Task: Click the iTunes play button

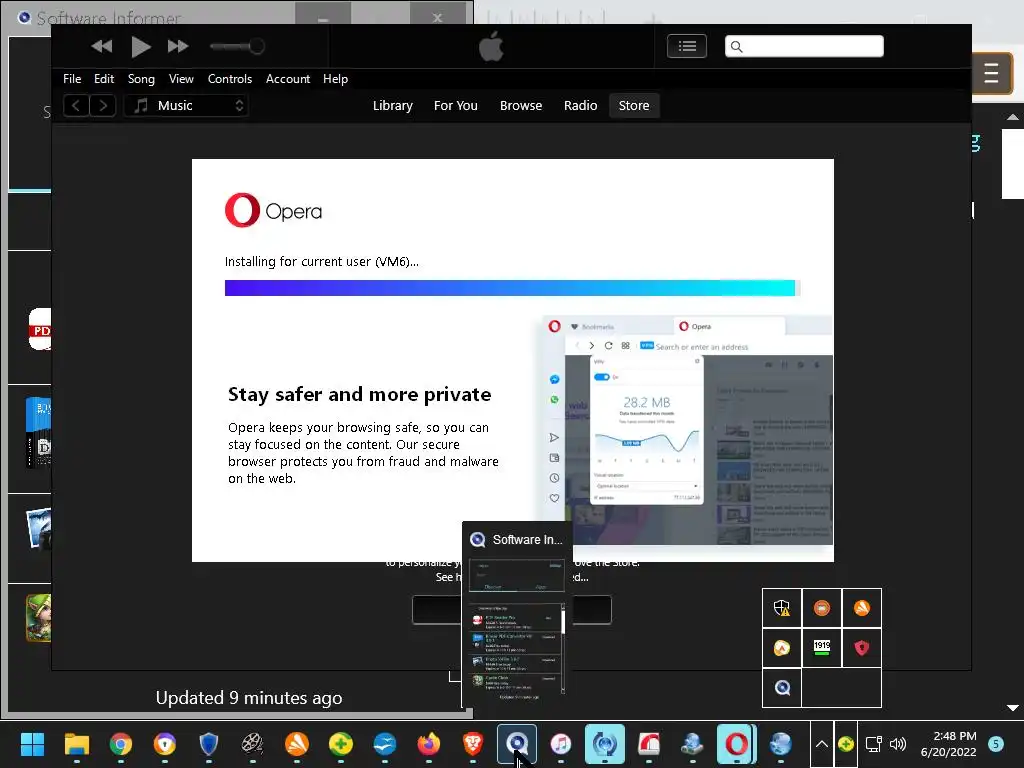Action: (140, 46)
